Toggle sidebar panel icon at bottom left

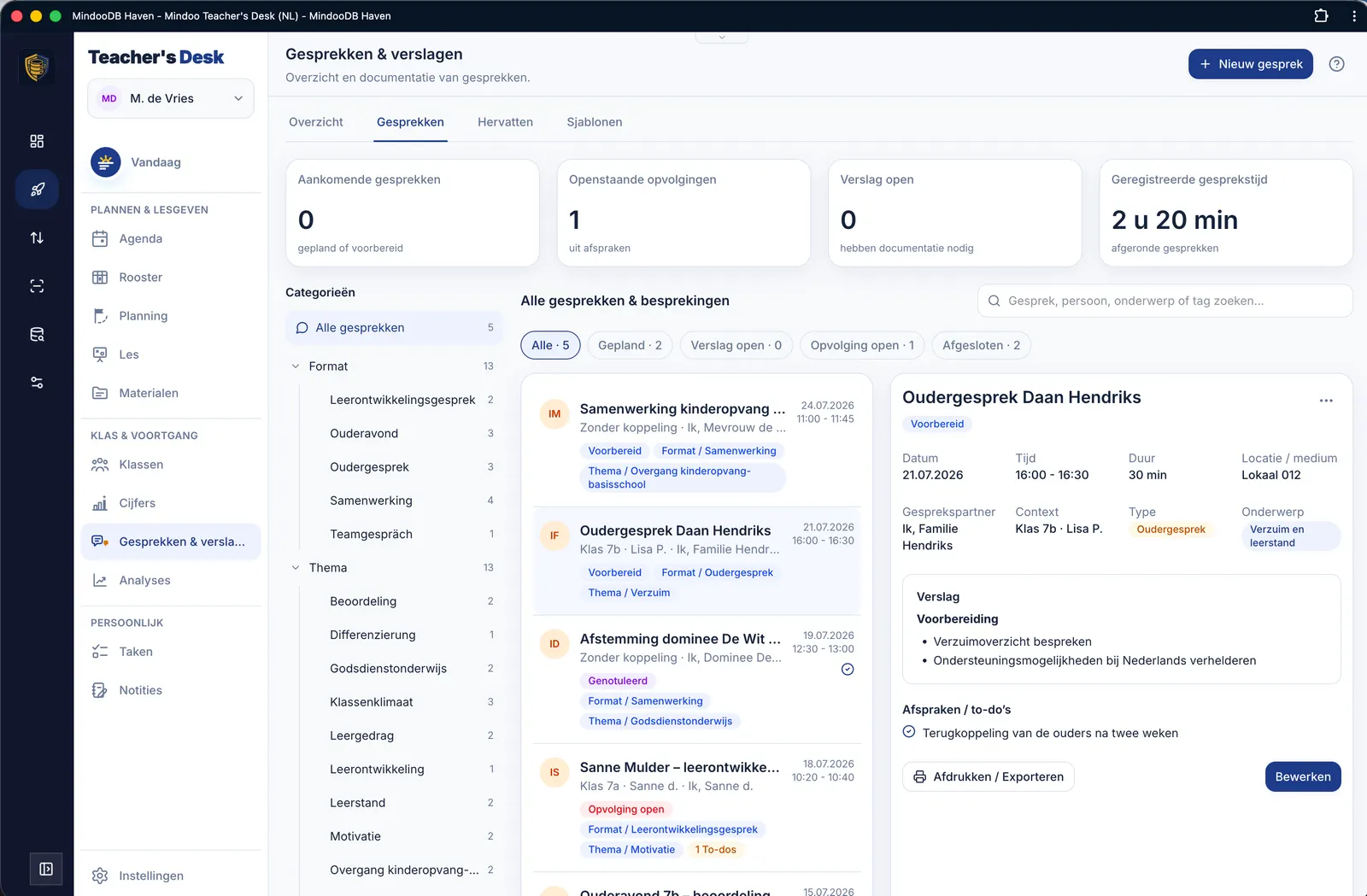tap(46, 869)
